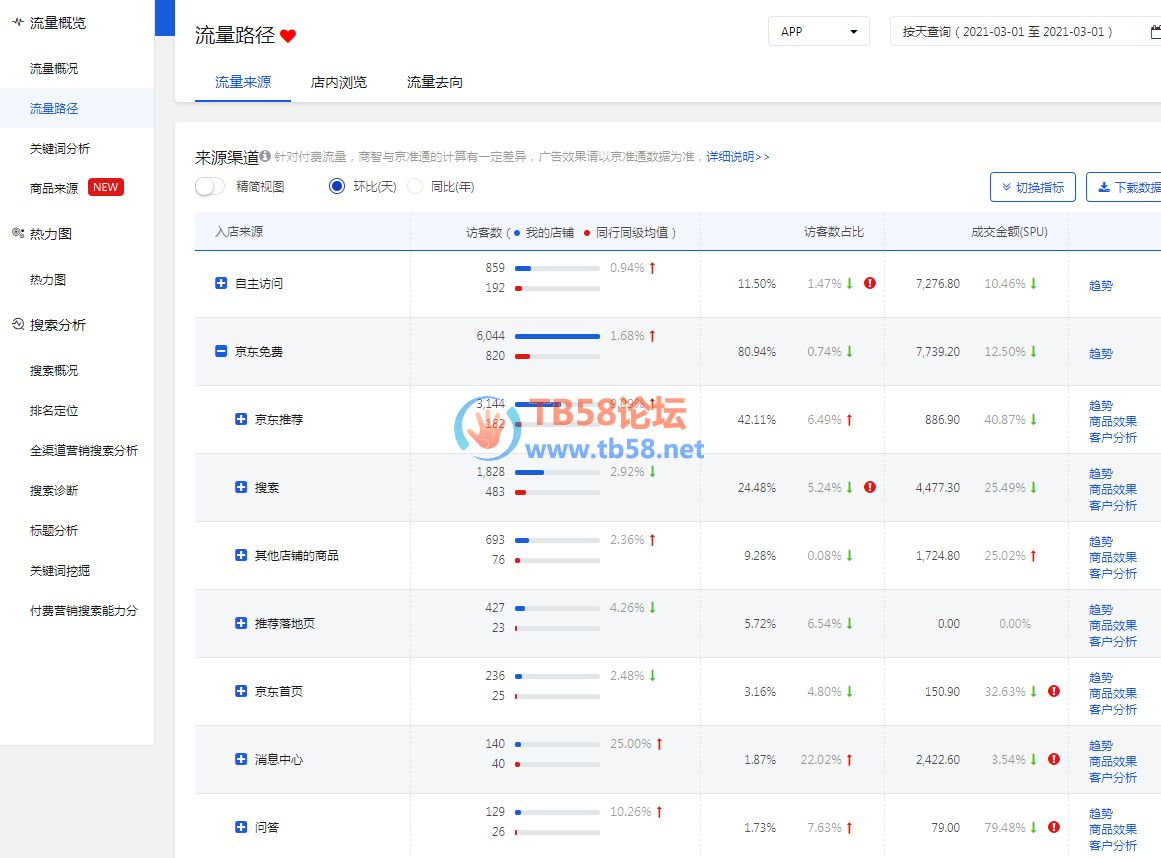
Task: Open the calendar icon in date picker
Action: coord(1155,31)
